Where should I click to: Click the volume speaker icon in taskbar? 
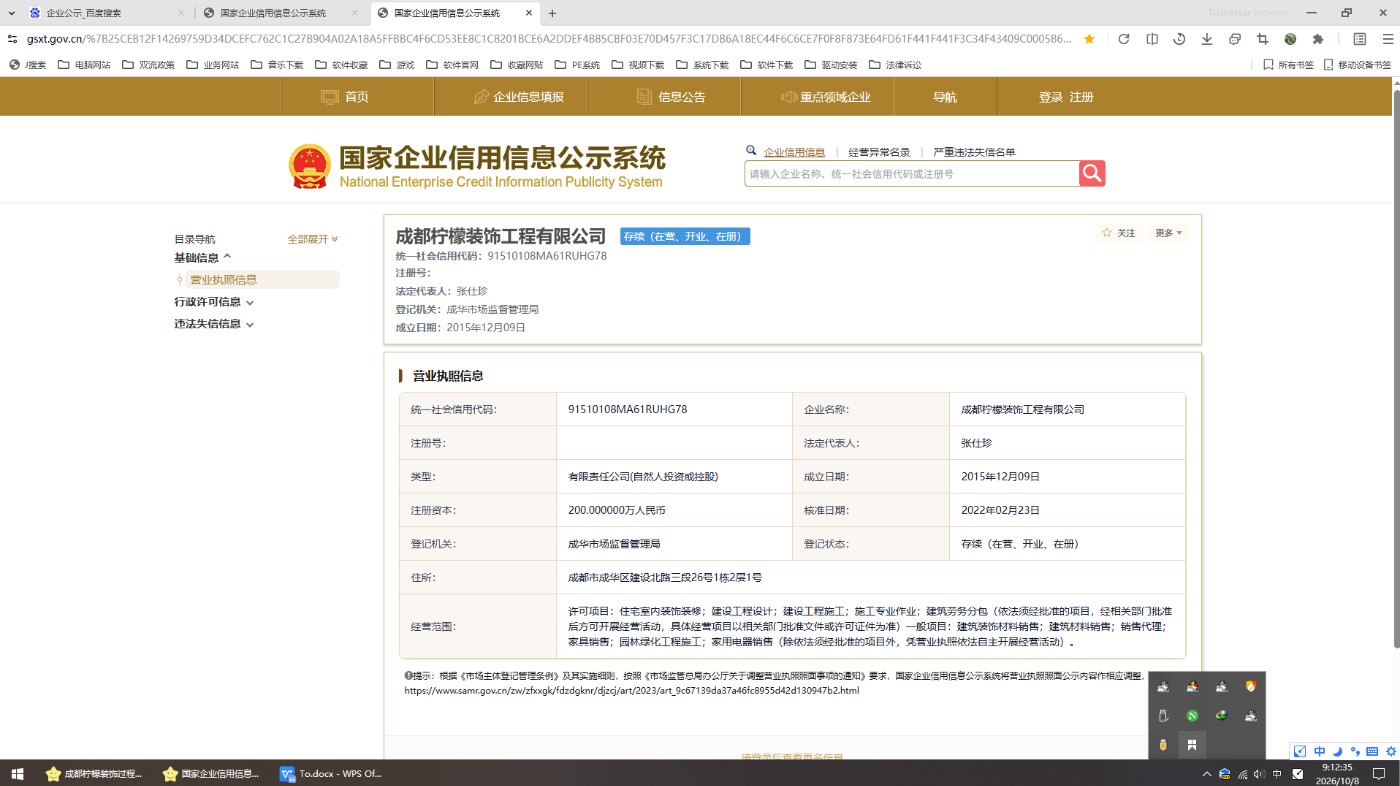point(1258,774)
